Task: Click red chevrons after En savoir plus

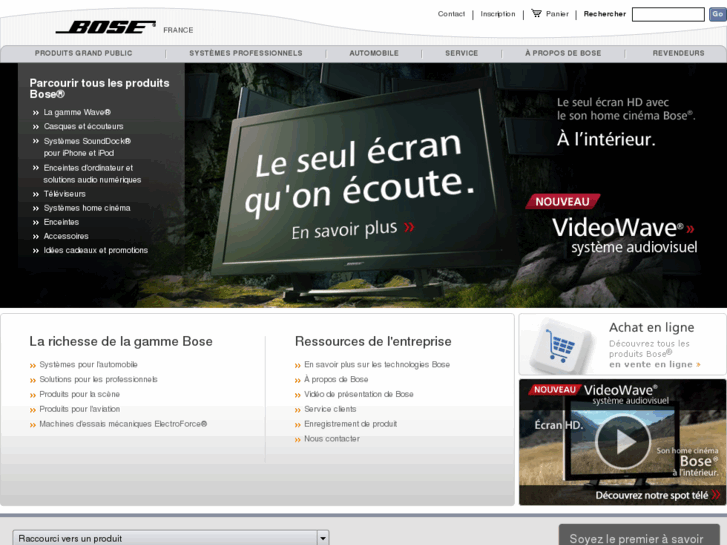Action: (x=409, y=226)
